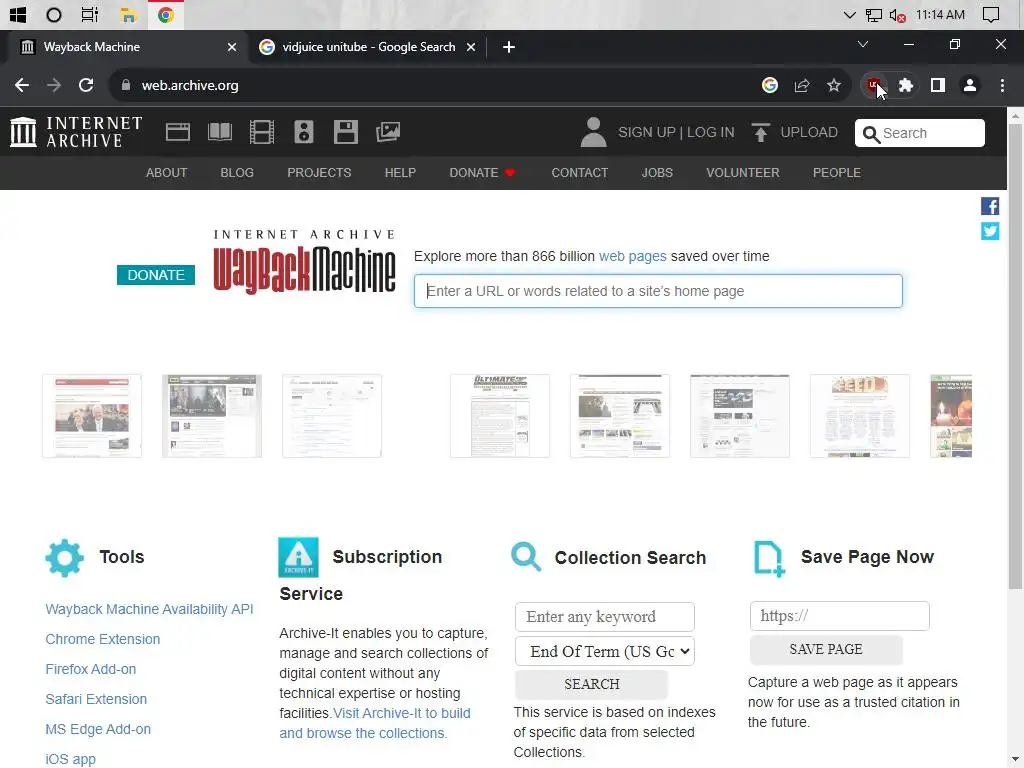This screenshot has height=768, width=1024.
Task: Click the Internet Archive logo
Action: click(x=76, y=132)
